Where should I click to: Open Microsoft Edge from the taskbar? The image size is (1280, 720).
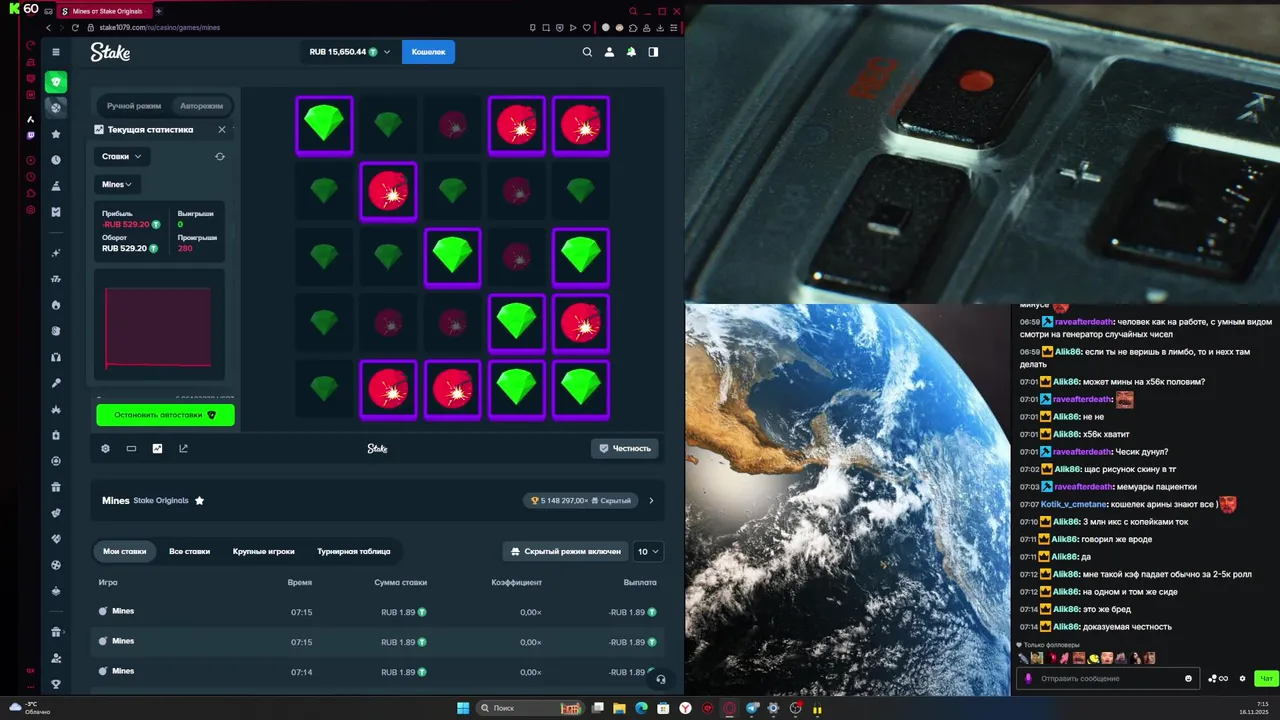tap(641, 708)
